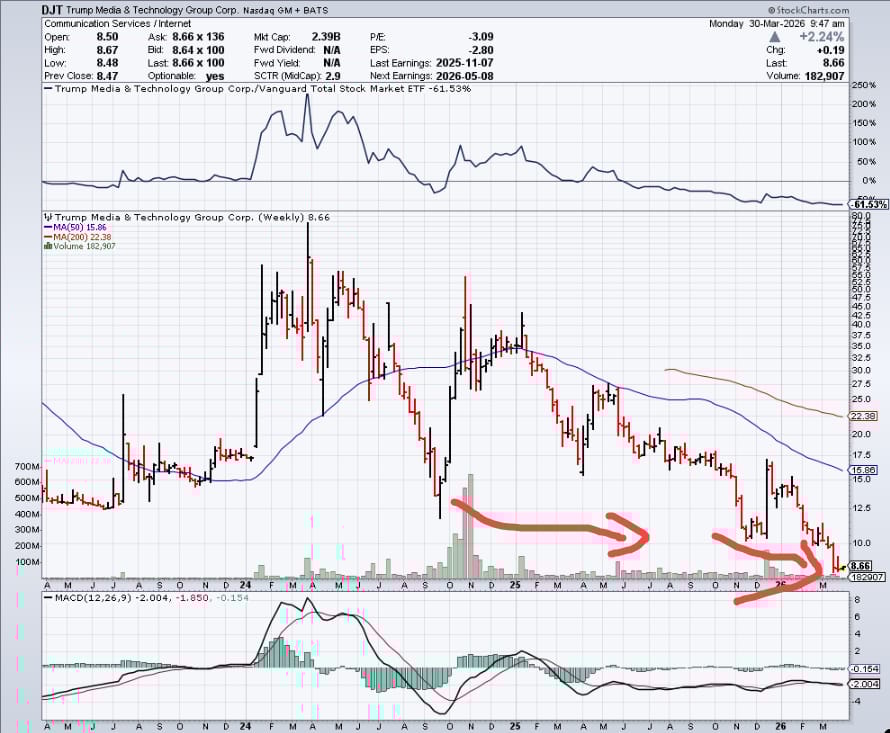This screenshot has height=733, width=890.
Task: Click the Prev Close value 8.47
Action: pyautogui.click(x=107, y=76)
